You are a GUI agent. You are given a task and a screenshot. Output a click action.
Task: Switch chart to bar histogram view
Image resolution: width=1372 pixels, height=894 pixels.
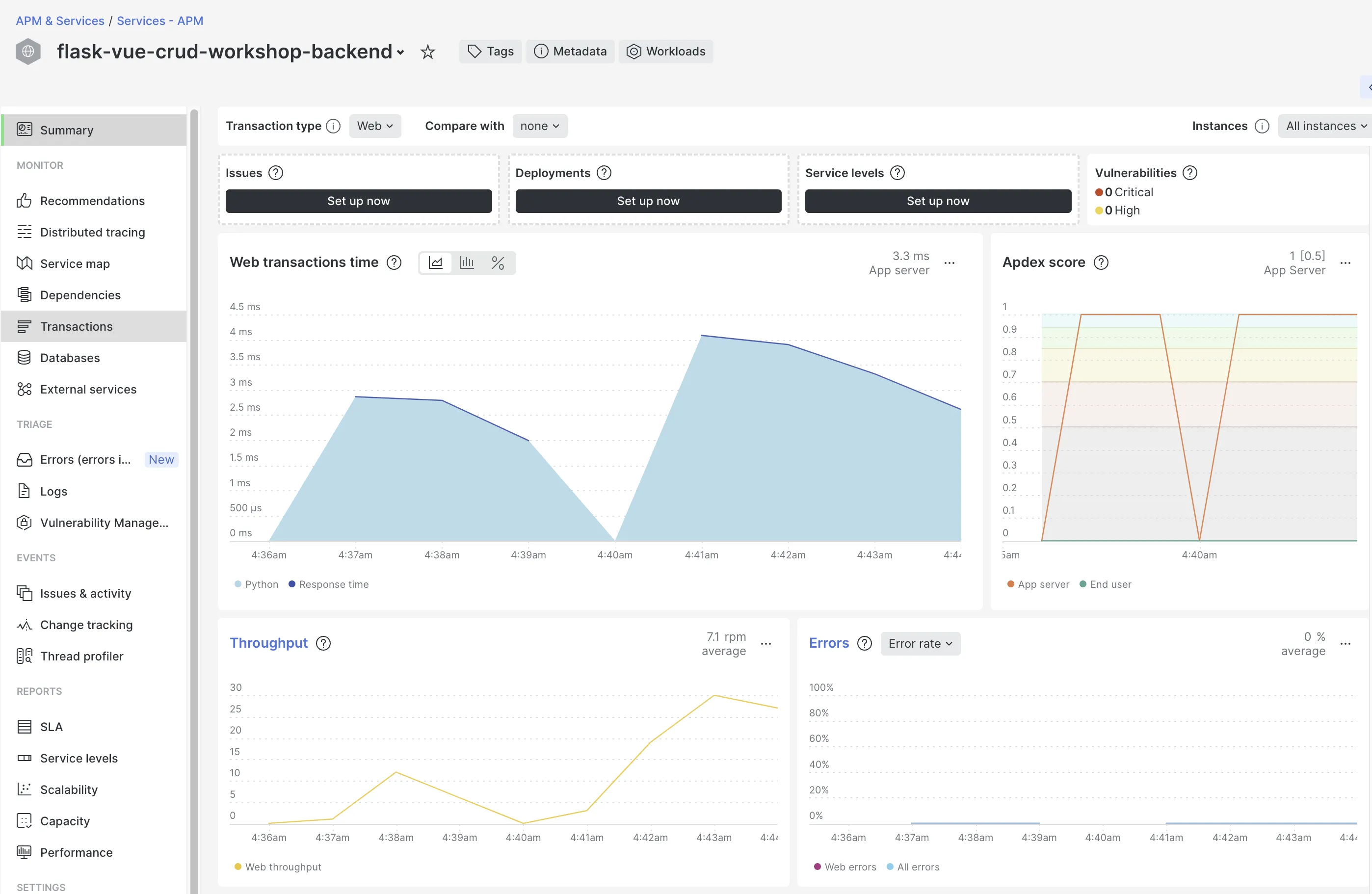coord(467,263)
